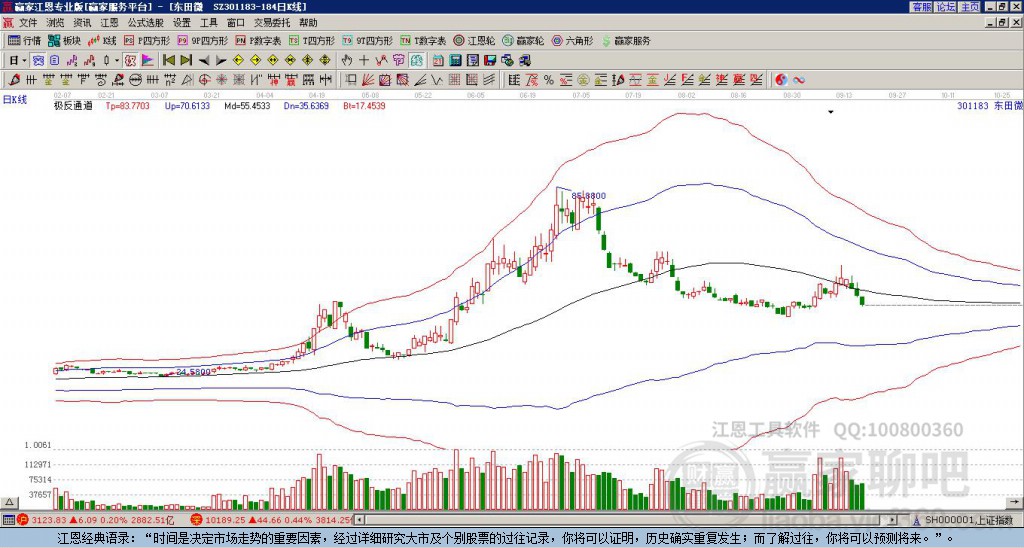Open the 9T四方形 tool
This screenshot has width=1024, height=548.
(367, 40)
